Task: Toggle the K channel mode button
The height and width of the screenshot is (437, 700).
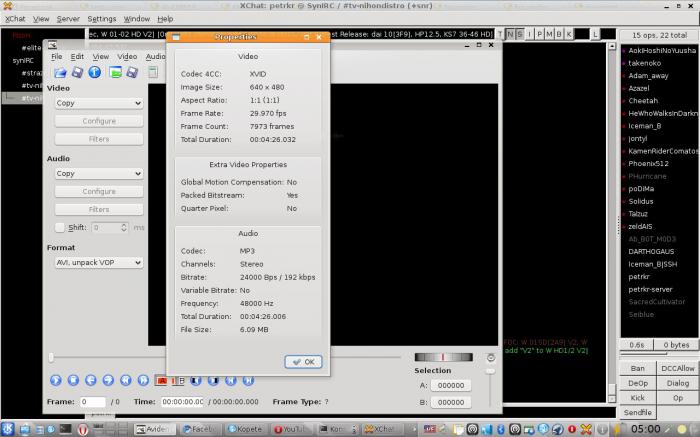Action: point(569,34)
